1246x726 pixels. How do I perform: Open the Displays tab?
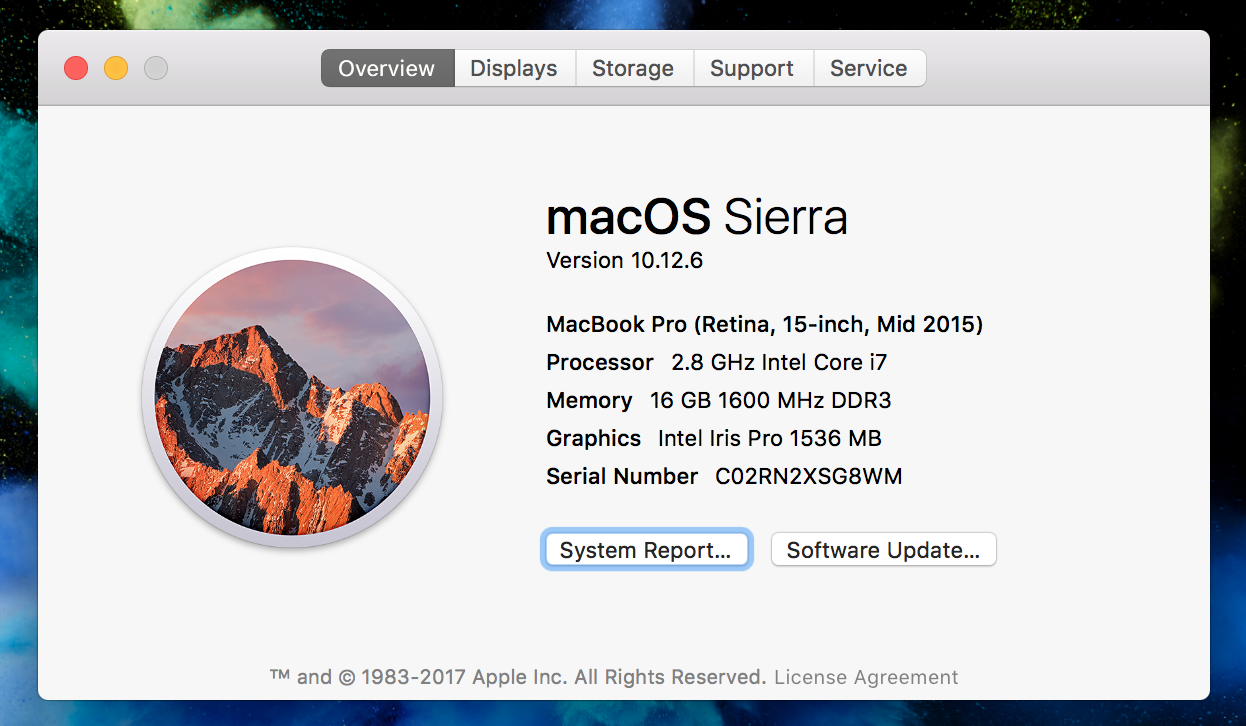[514, 68]
